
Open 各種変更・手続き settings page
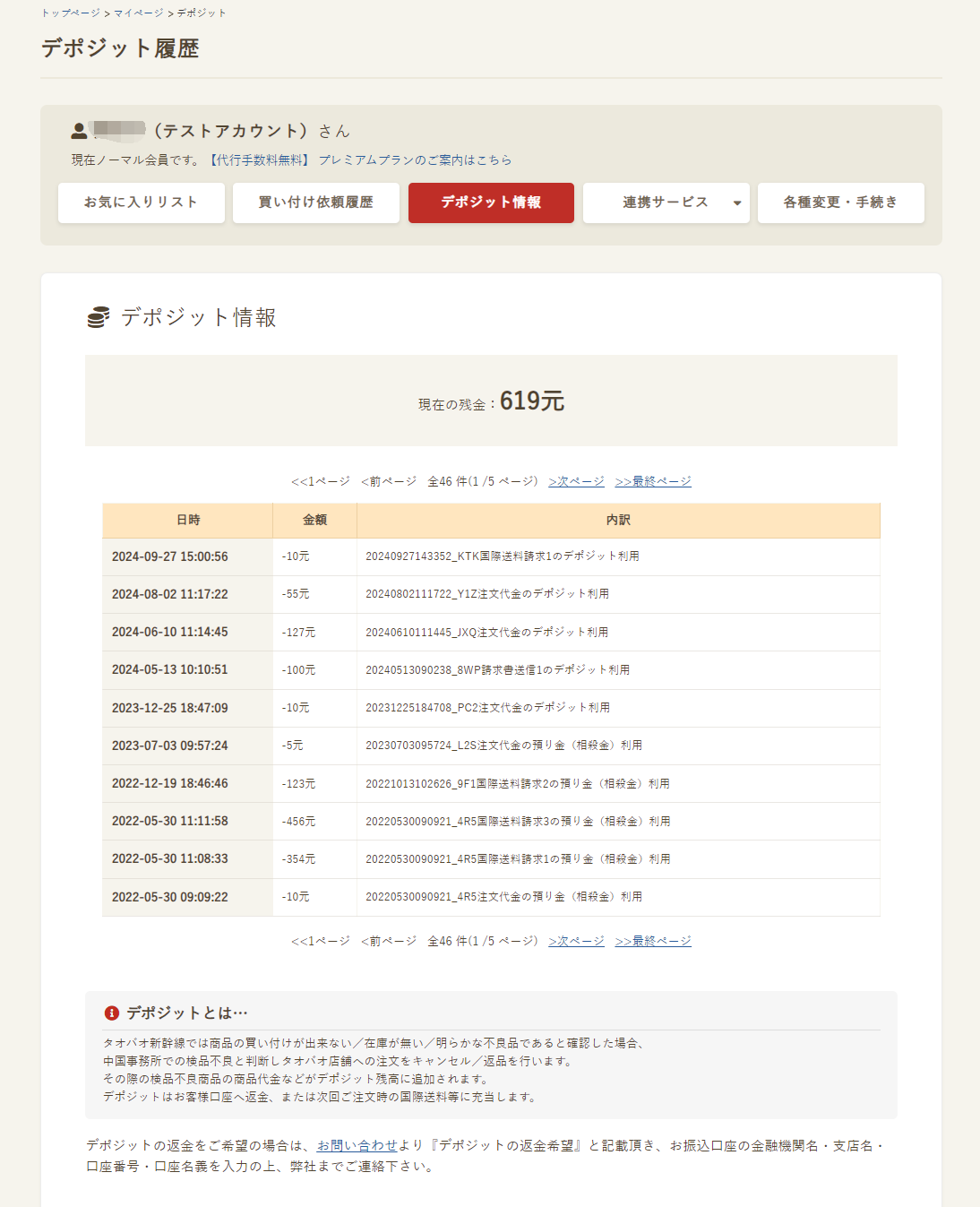[x=841, y=203]
